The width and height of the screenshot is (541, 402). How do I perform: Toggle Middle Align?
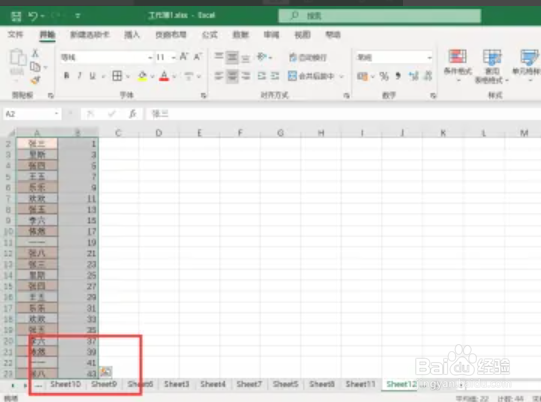pos(232,57)
